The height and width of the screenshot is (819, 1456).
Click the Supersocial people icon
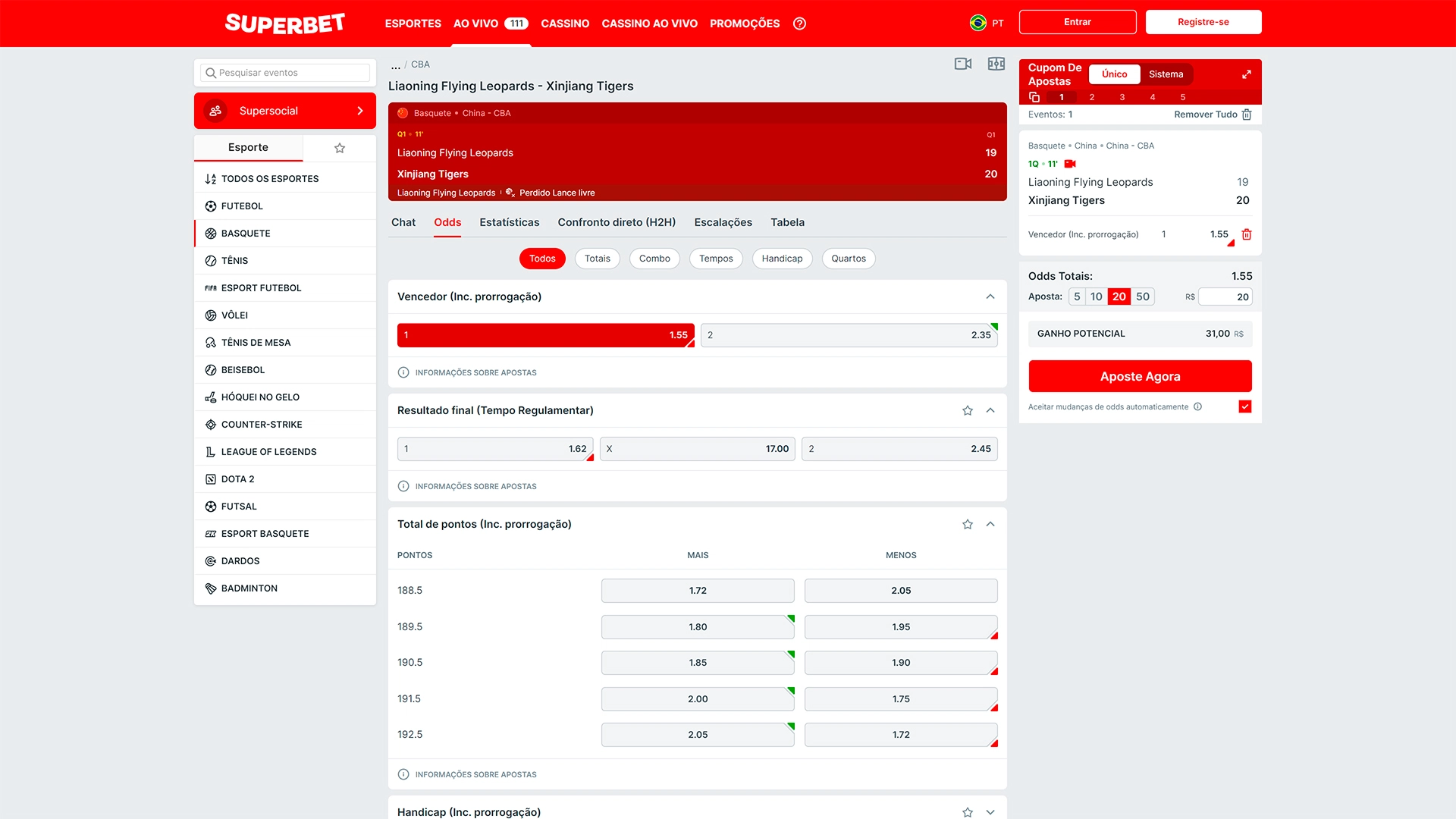[x=215, y=111]
